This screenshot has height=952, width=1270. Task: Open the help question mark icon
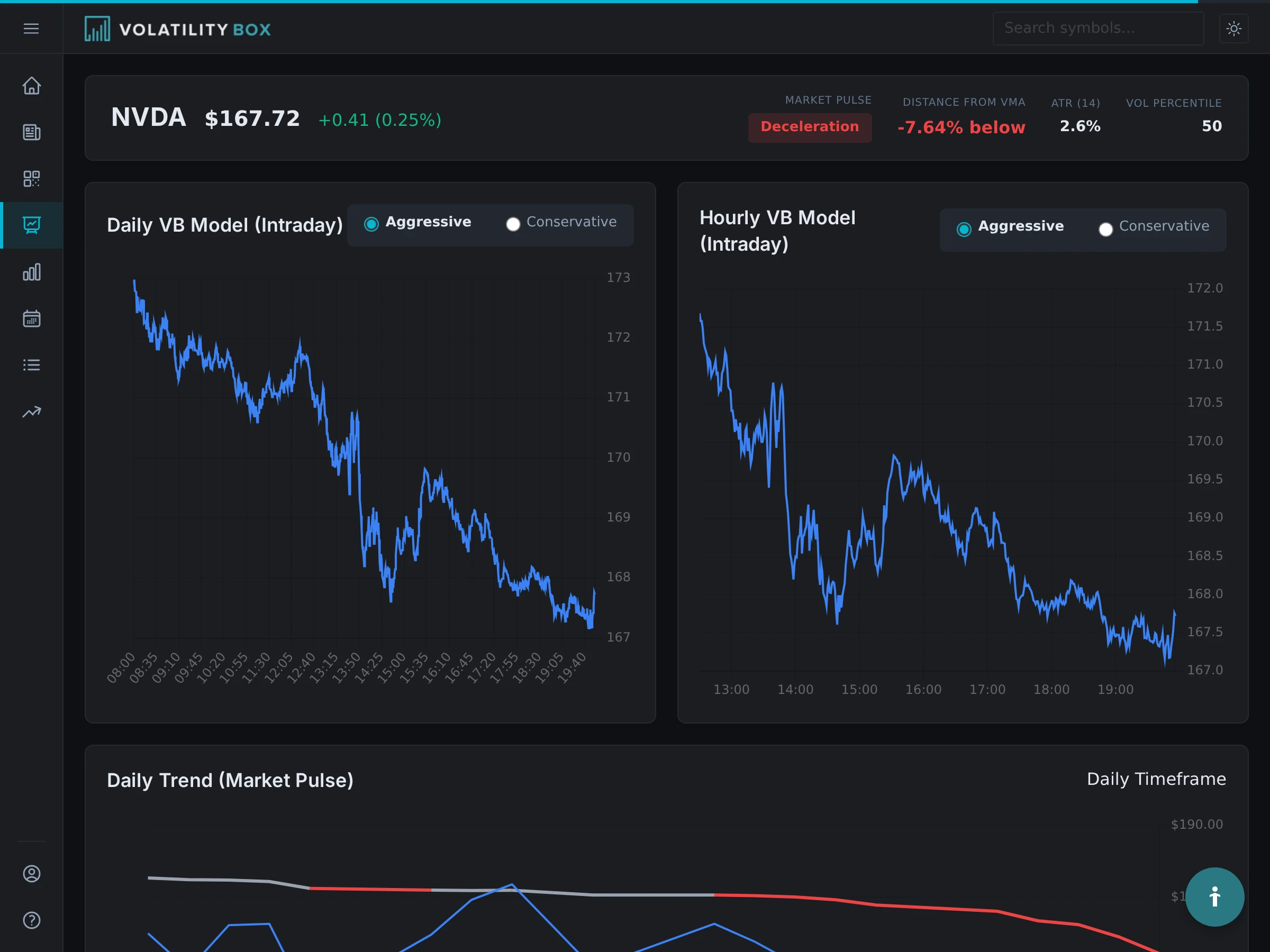(x=32, y=920)
